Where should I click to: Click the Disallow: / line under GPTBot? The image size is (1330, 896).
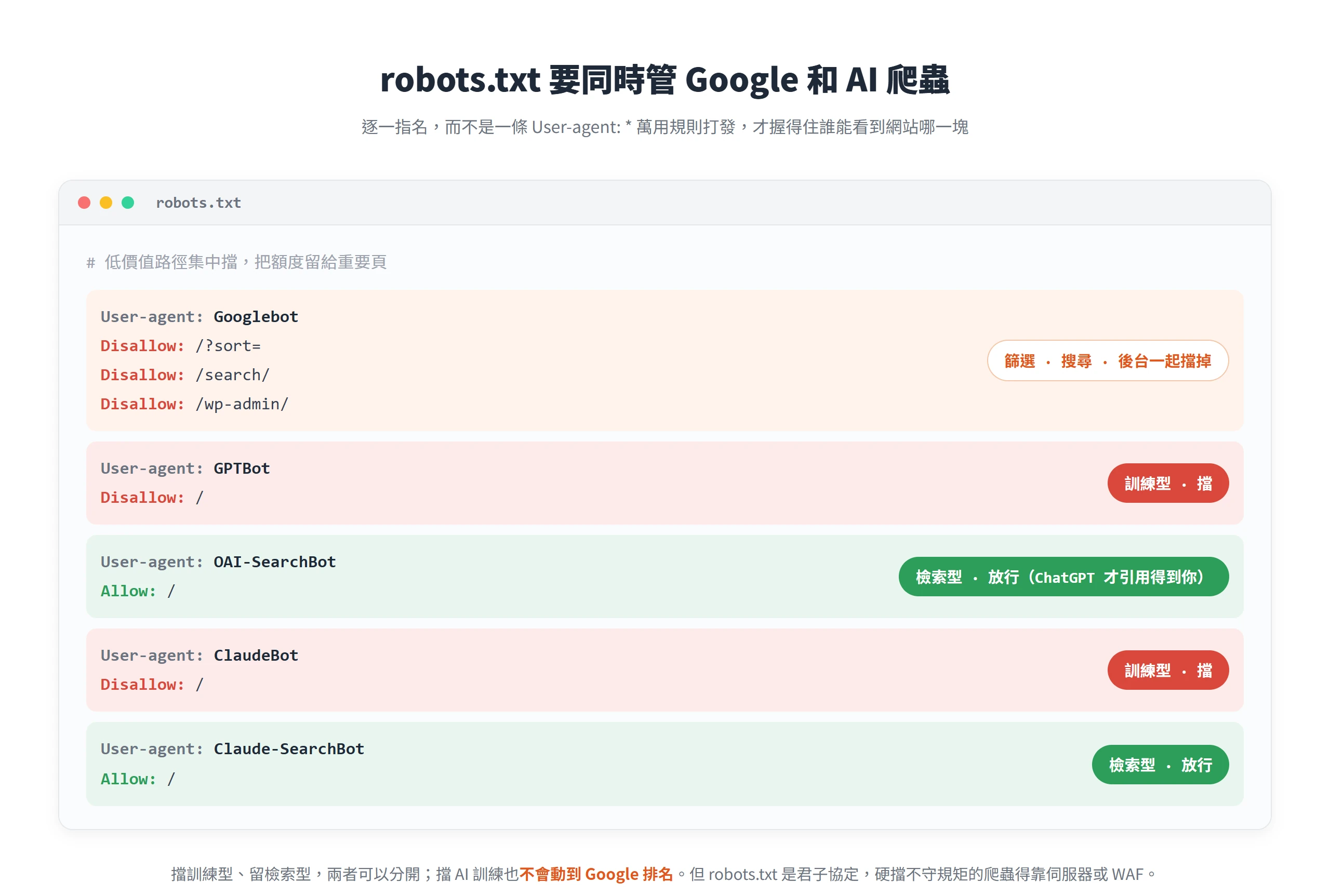[152, 498]
